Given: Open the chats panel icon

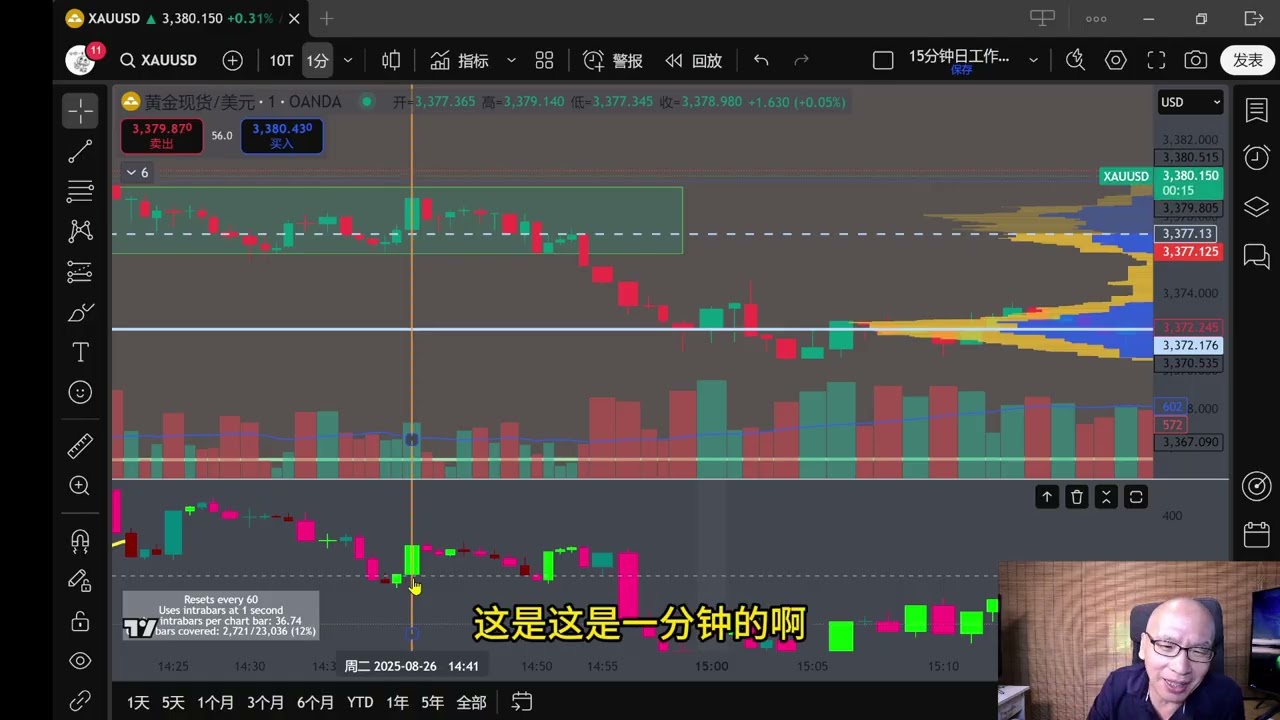Looking at the screenshot, I should pos(1256,256).
